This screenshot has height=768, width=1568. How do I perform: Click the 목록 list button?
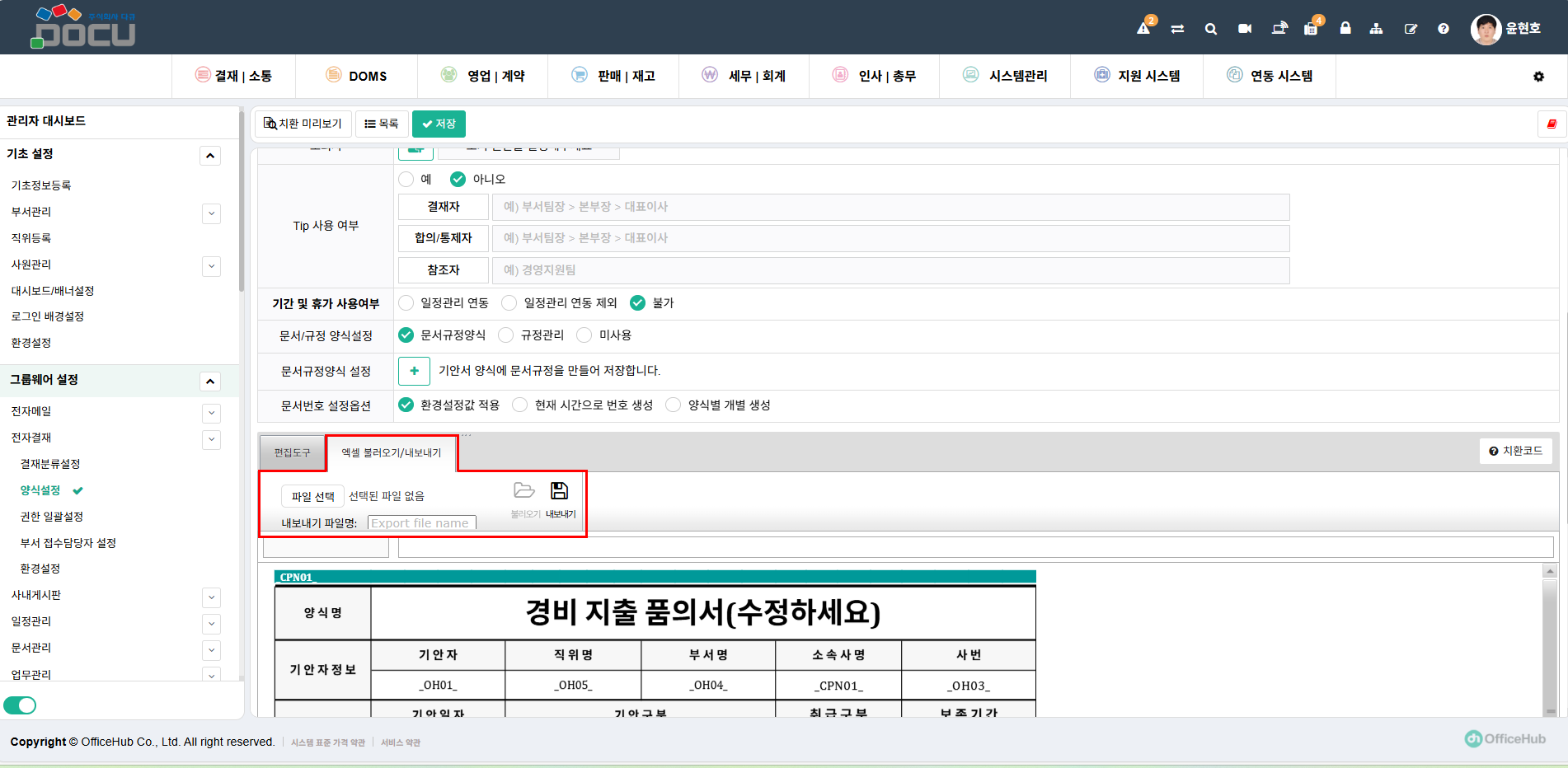pos(382,124)
